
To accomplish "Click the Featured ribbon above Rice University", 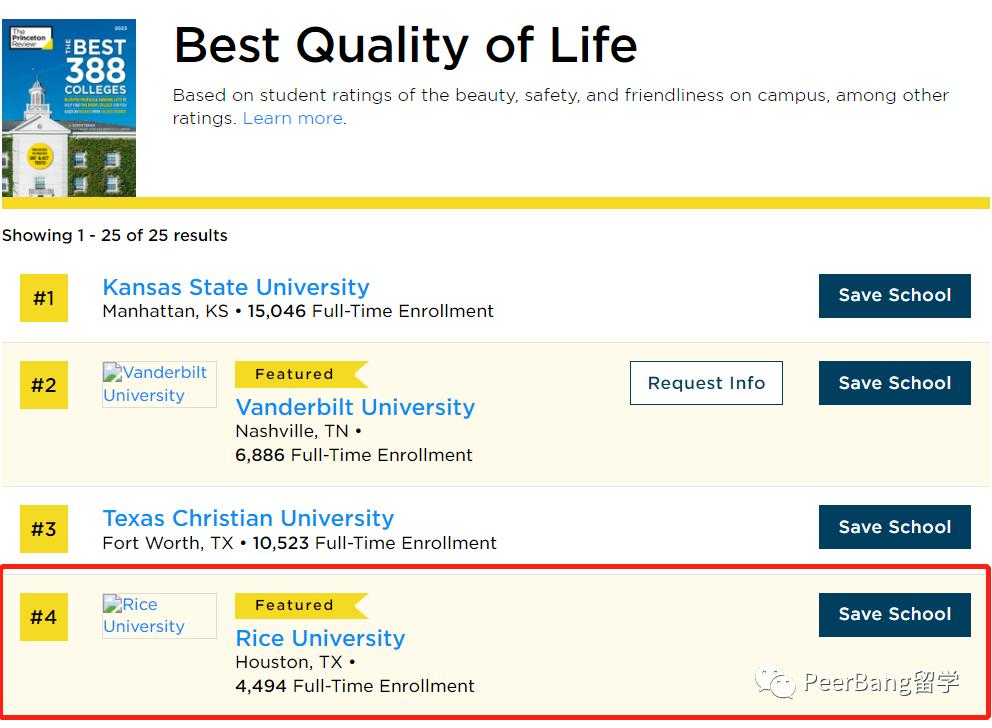I will [297, 605].
